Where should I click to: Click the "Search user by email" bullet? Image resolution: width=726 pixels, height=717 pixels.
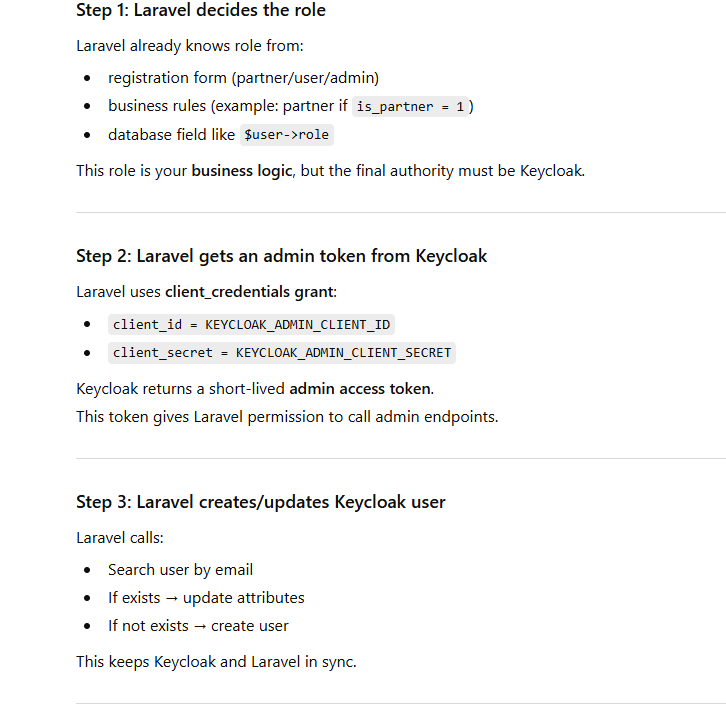(180, 570)
